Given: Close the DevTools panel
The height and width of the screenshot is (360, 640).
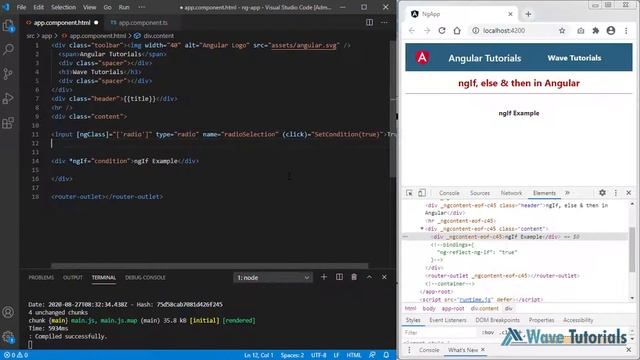Looking at the screenshot, I should 629,193.
